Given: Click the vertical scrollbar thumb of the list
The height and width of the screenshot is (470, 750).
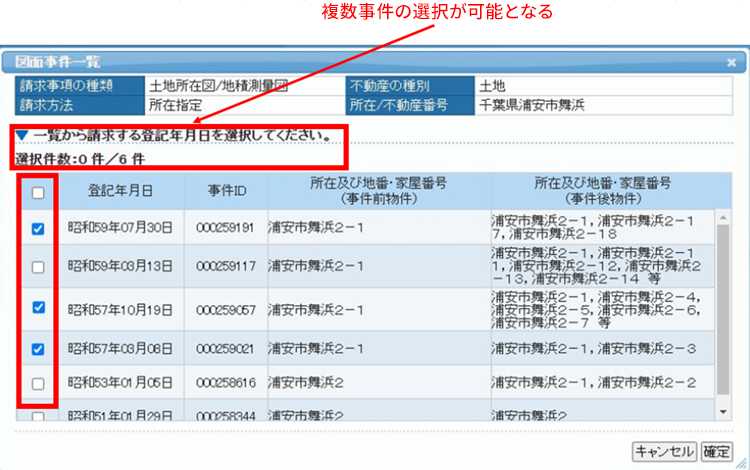Looking at the screenshot, I should click(723, 310).
